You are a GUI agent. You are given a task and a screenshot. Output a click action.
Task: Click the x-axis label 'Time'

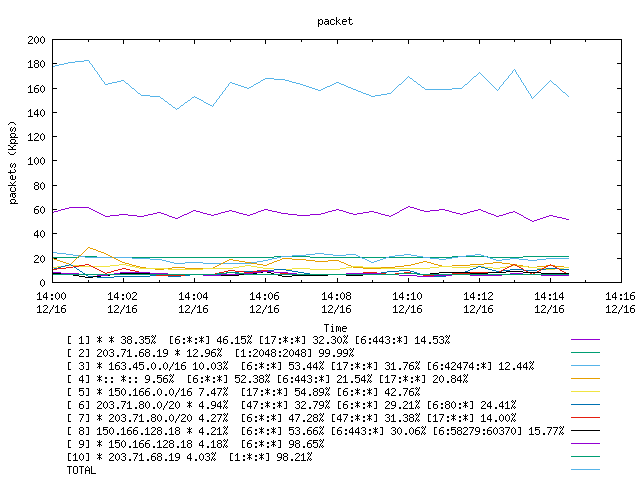pyautogui.click(x=335, y=328)
